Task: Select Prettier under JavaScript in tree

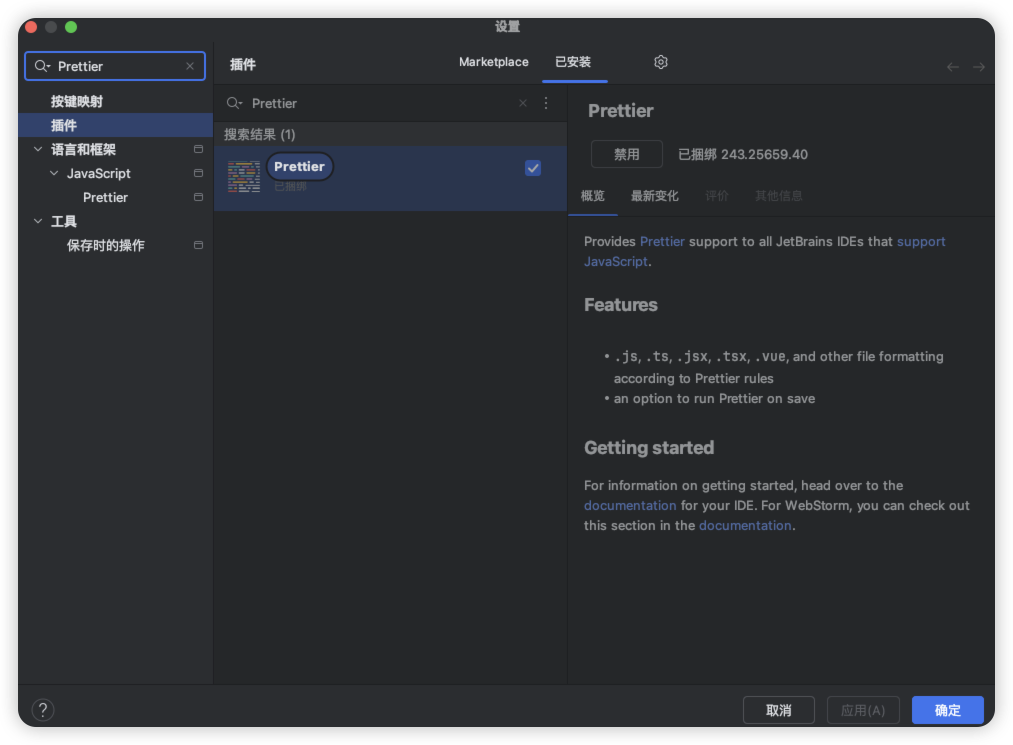Action: pyautogui.click(x=105, y=197)
